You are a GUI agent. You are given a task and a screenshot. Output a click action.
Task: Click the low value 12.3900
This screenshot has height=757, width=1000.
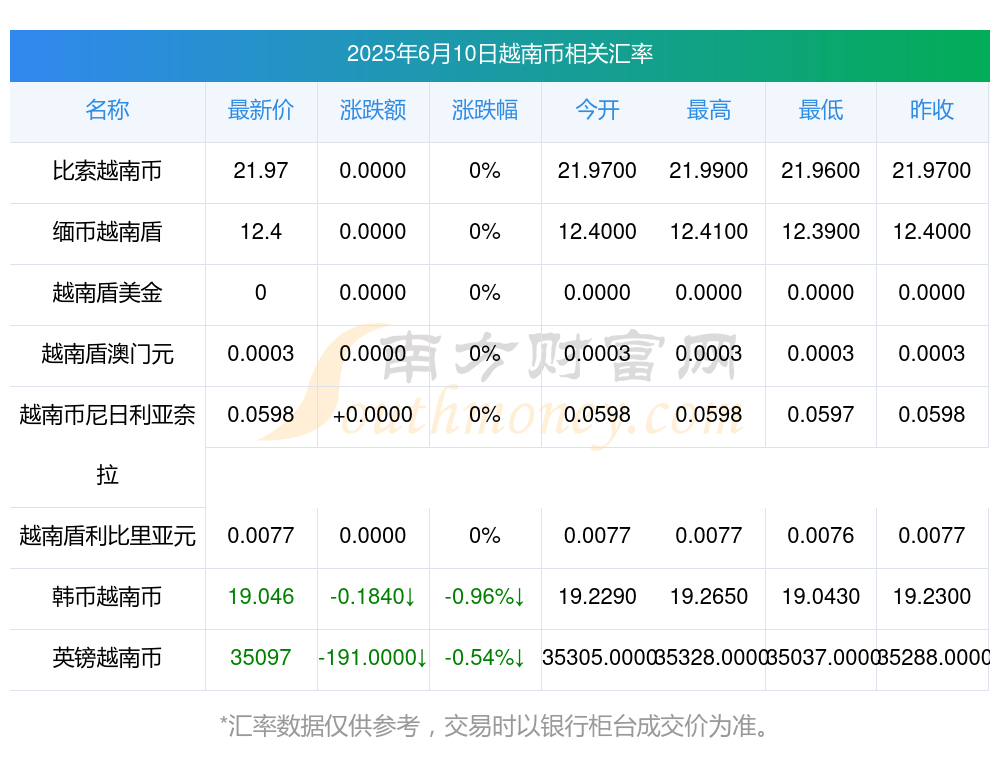(x=821, y=232)
